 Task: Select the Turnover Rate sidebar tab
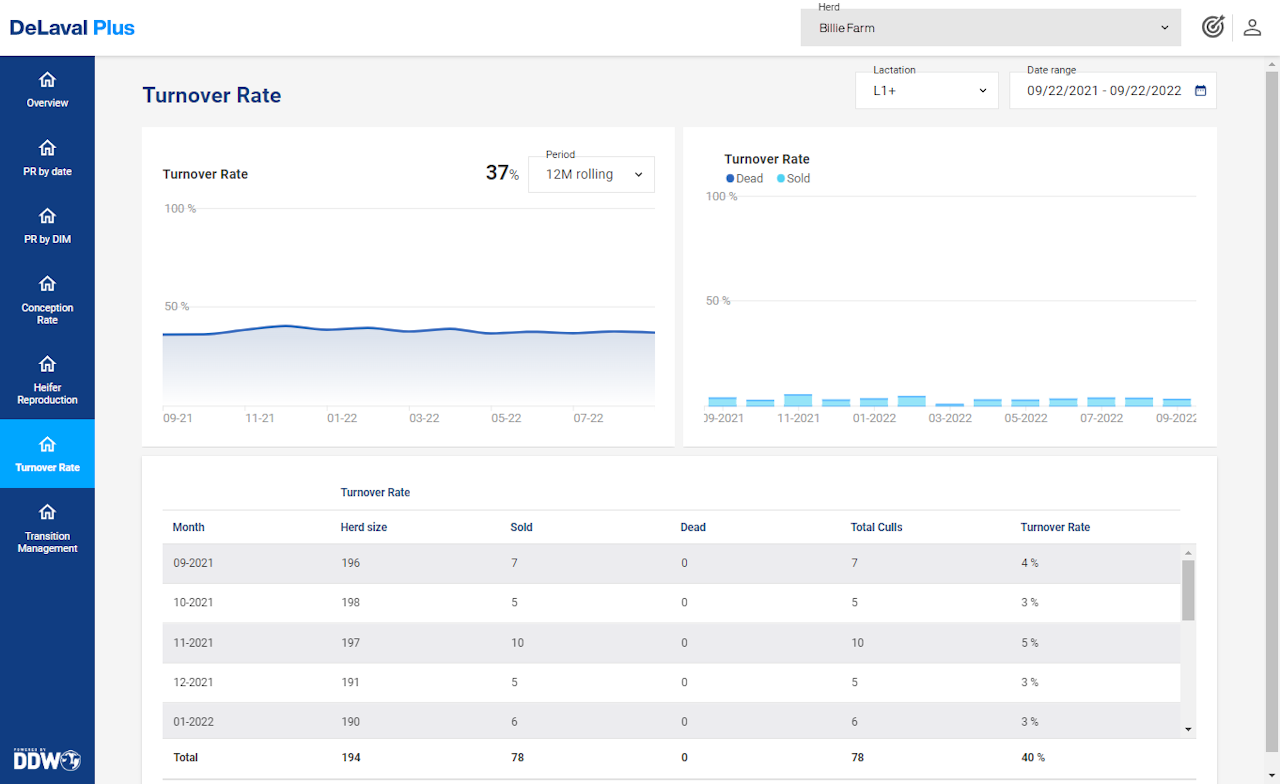pos(47,454)
